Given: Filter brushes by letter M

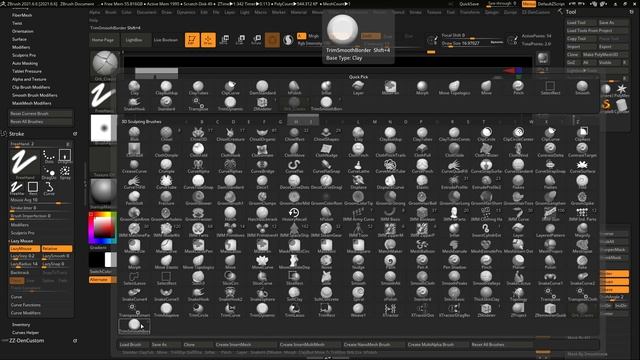Looking at the screenshot, I should (374, 122).
